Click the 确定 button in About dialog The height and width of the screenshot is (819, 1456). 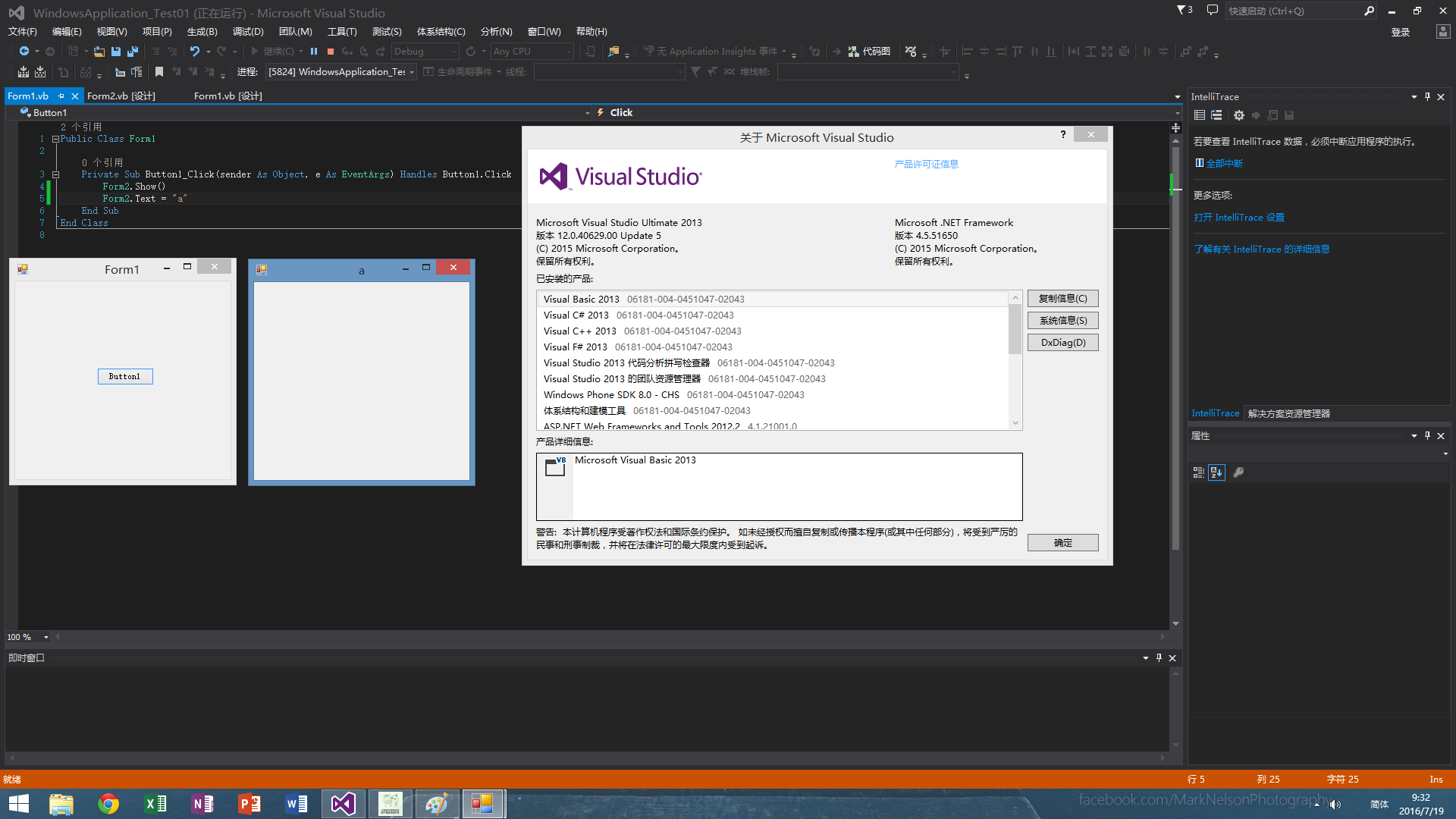[1062, 543]
